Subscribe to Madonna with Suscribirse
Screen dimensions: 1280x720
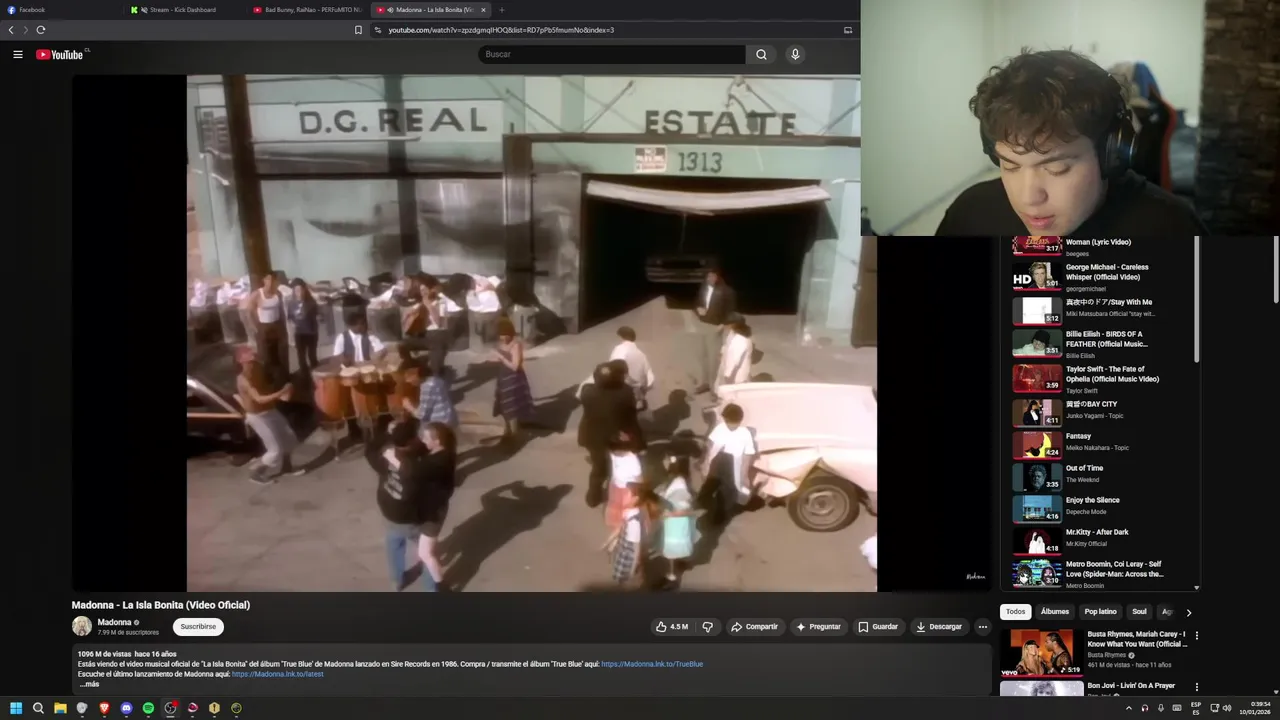(198, 627)
